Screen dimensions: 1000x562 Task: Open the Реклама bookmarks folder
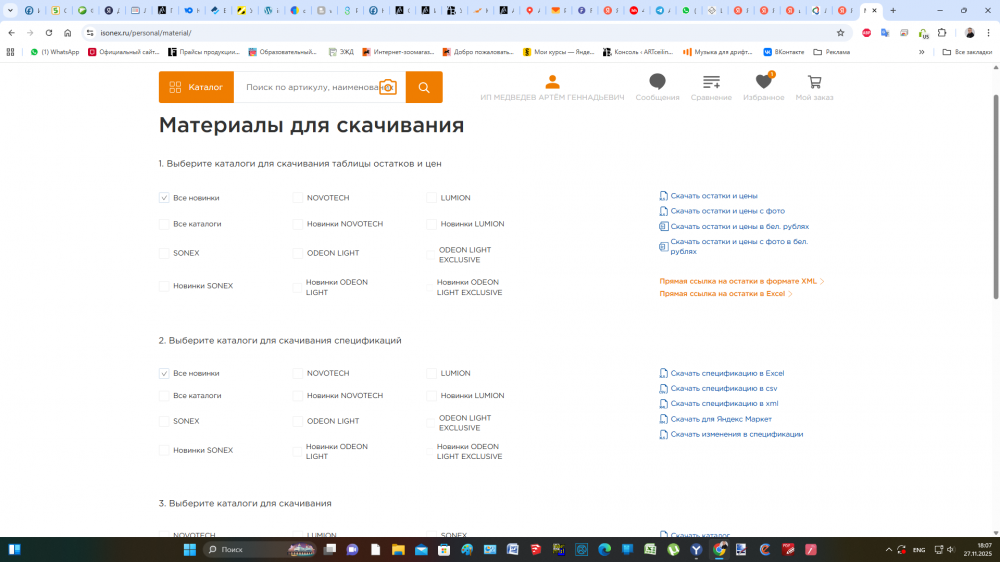coord(832,52)
